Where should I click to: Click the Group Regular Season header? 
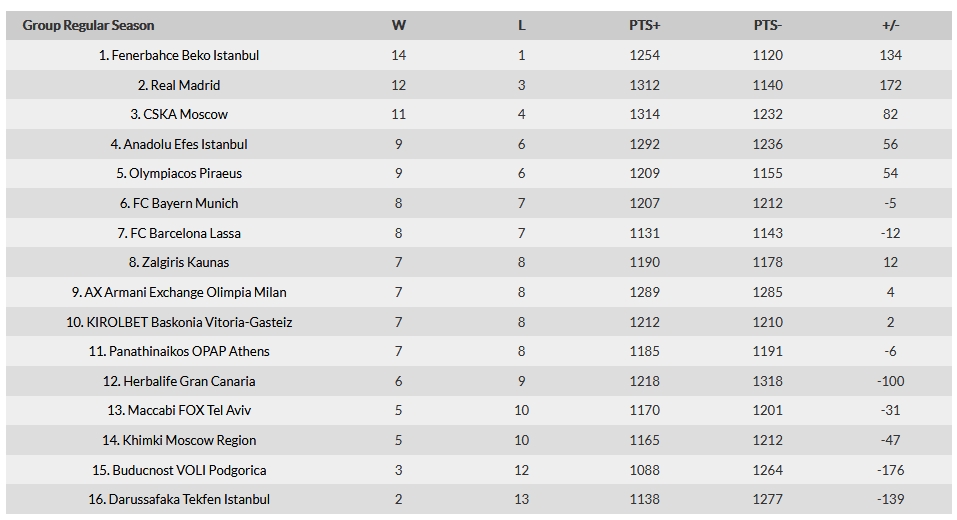tap(88, 25)
